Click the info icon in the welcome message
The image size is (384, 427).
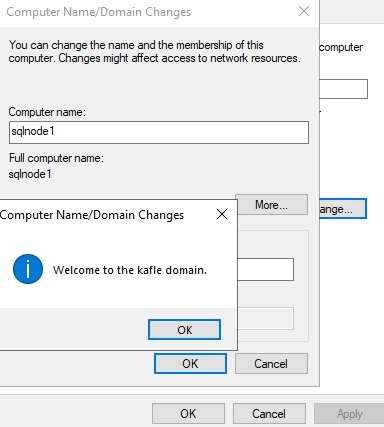coord(28,269)
